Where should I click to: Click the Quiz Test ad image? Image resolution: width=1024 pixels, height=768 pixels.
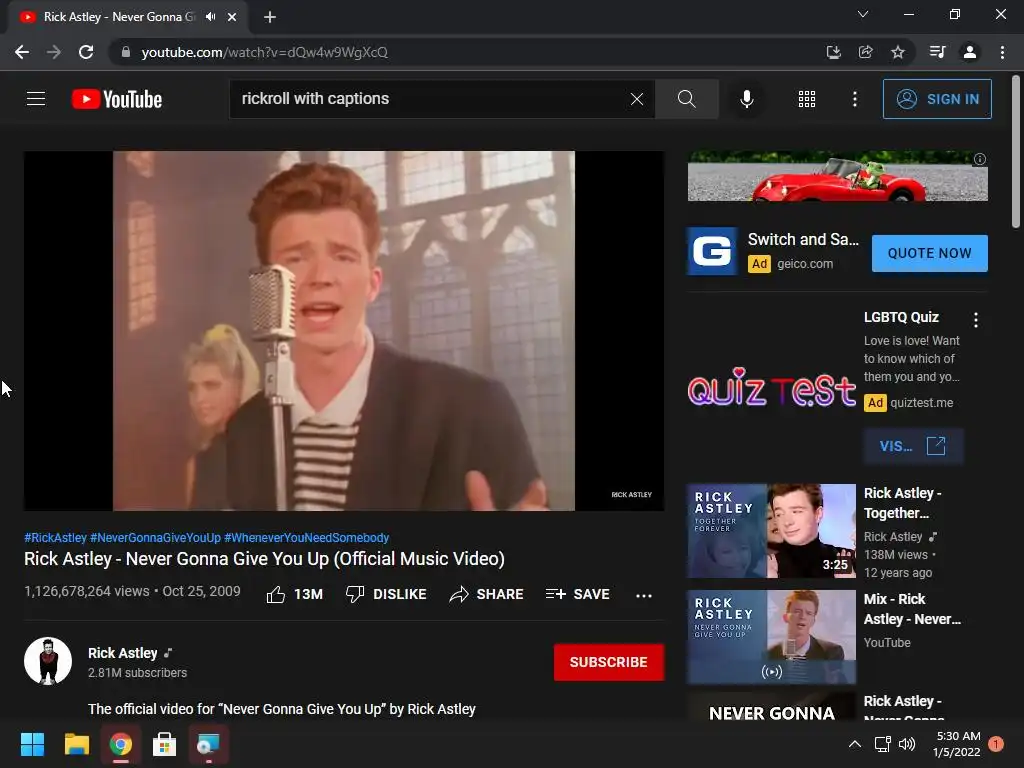tap(771, 388)
